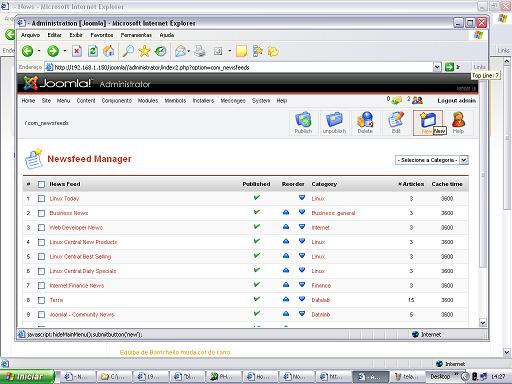Open the Installers menu in Joomla
The image size is (512, 384).
203,100
